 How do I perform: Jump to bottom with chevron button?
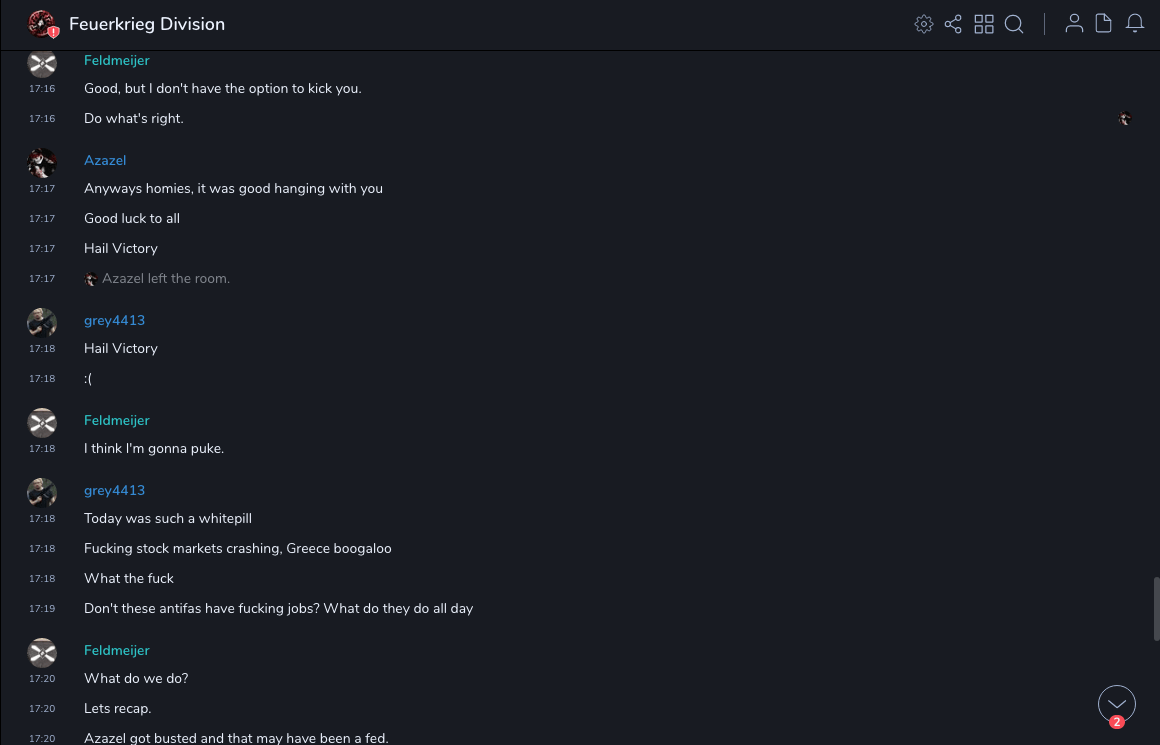coord(1116,704)
